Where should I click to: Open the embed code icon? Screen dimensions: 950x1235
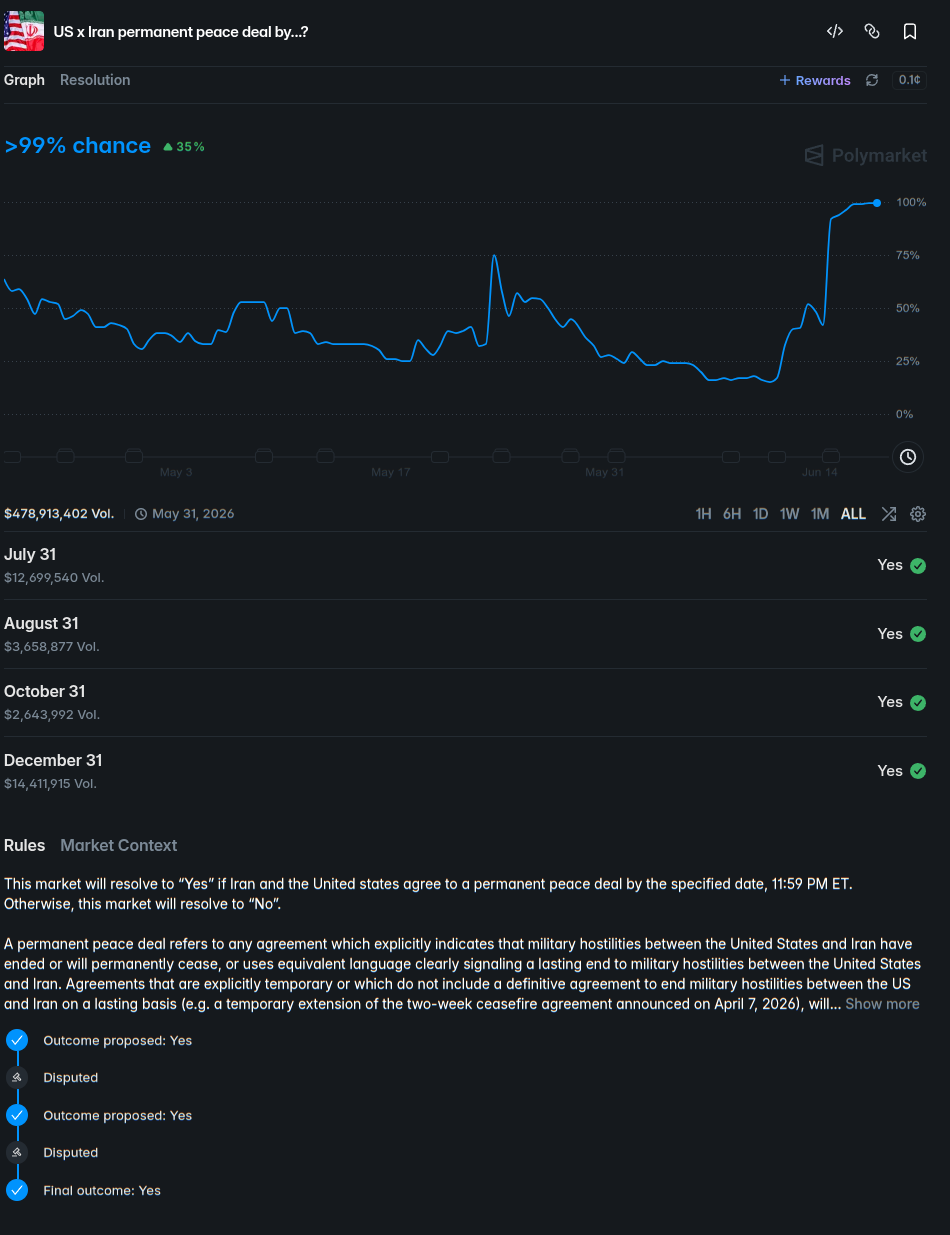[x=834, y=32]
